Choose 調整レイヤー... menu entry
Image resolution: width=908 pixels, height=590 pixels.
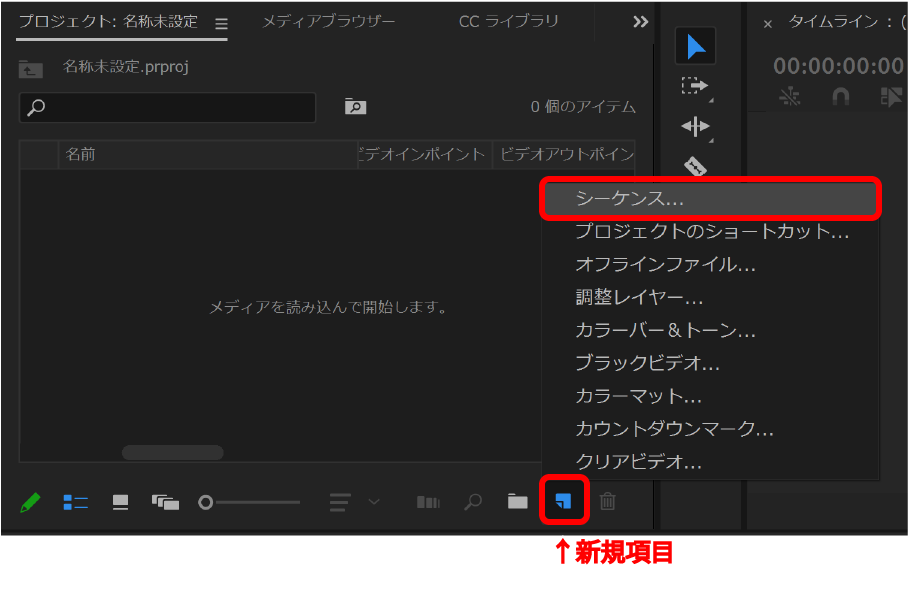coord(639,298)
